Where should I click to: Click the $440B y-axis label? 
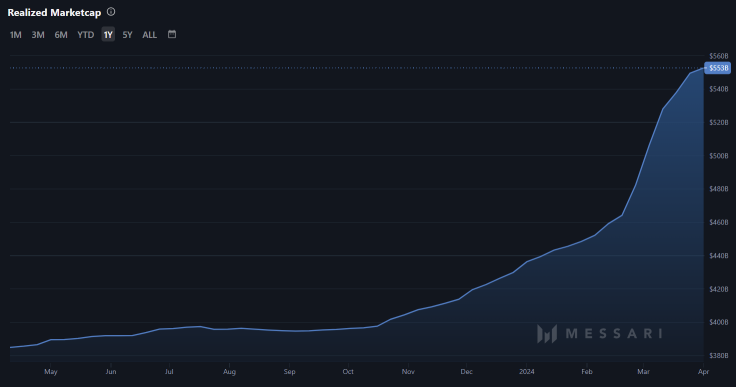(719, 255)
